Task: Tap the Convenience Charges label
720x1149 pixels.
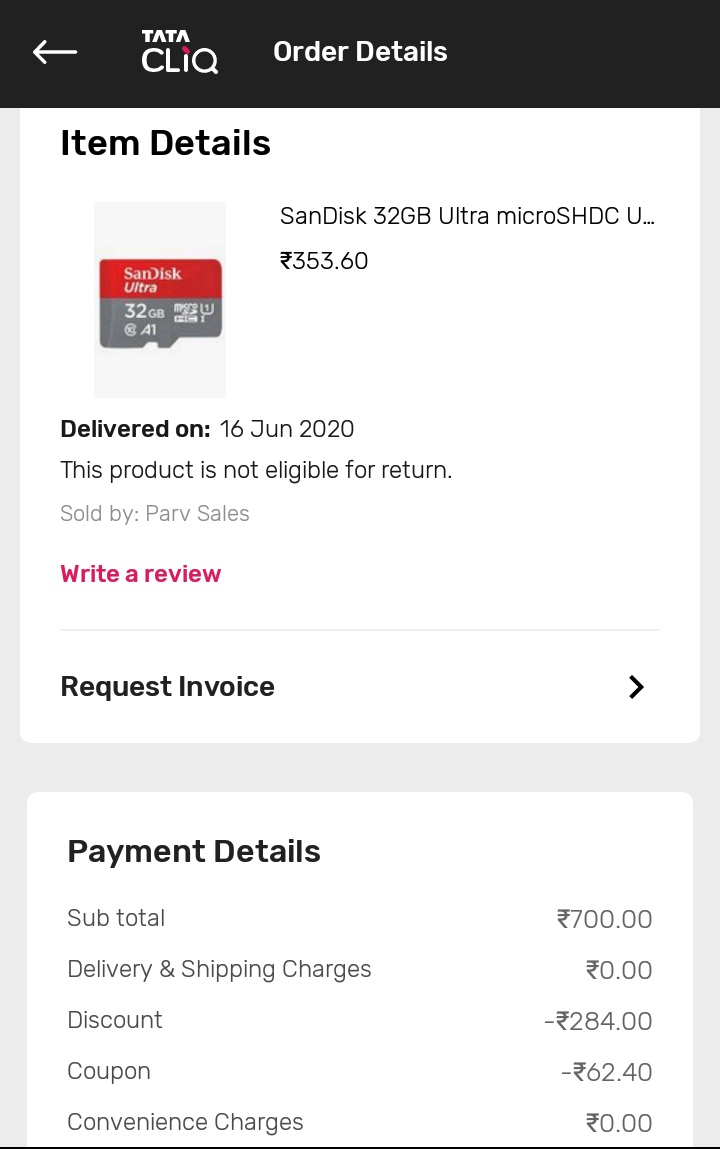Action: click(185, 1122)
